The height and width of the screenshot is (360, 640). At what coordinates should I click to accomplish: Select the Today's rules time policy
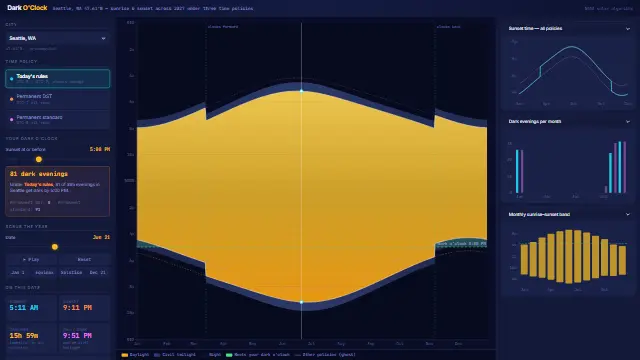58,78
